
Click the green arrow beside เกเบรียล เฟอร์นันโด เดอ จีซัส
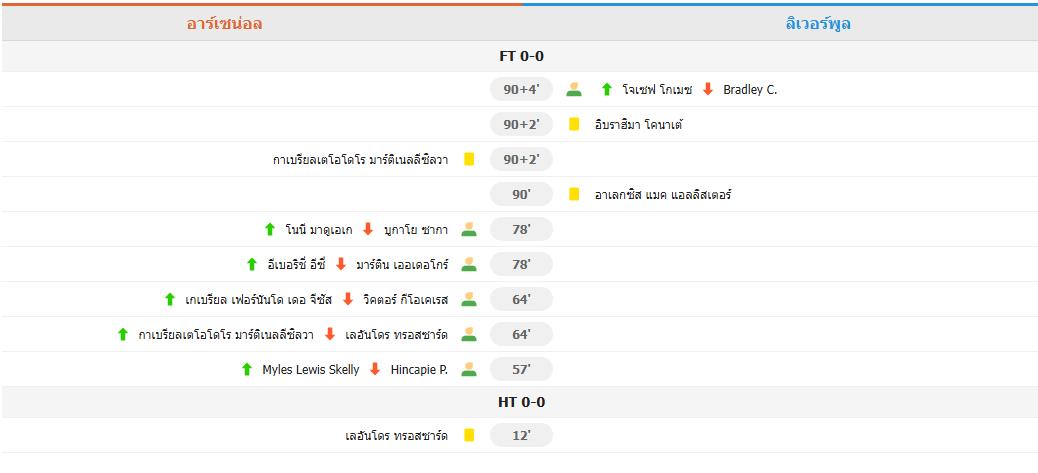pyautogui.click(x=169, y=300)
